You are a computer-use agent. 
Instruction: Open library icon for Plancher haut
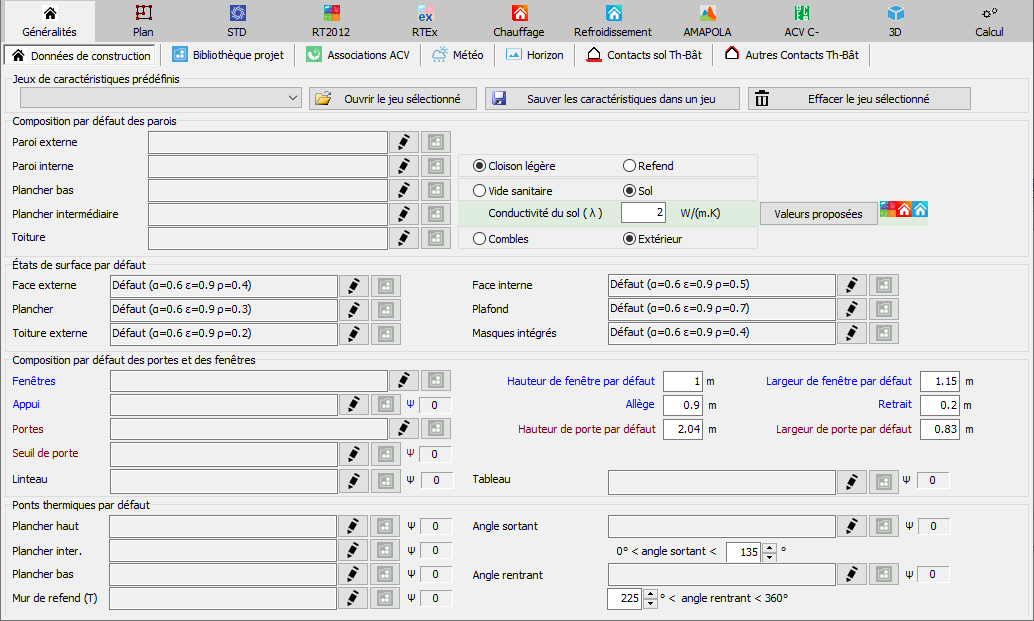[385, 526]
